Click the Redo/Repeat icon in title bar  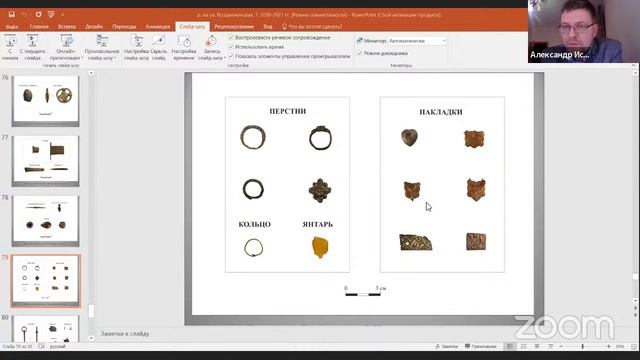point(38,14)
